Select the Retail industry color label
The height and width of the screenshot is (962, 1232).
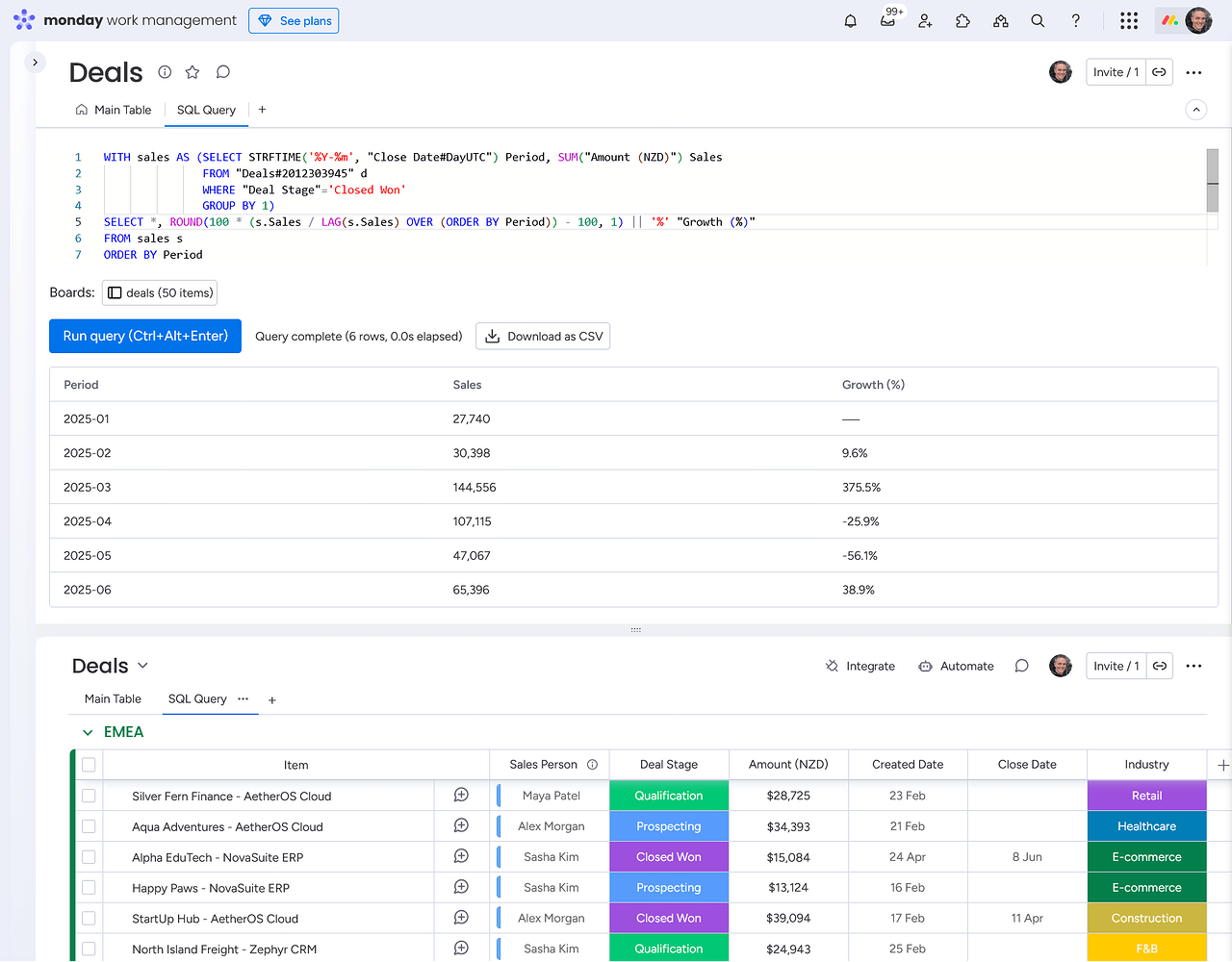coord(1146,795)
